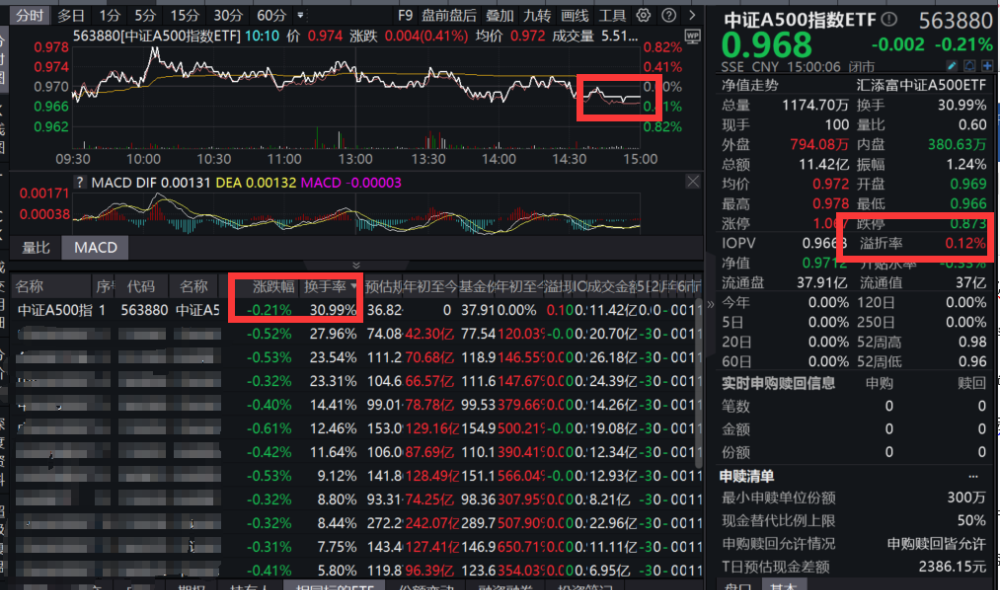Image resolution: width=1000 pixels, height=590 pixels.
Task: Switch to the 多日 chart tab
Action: (x=71, y=15)
